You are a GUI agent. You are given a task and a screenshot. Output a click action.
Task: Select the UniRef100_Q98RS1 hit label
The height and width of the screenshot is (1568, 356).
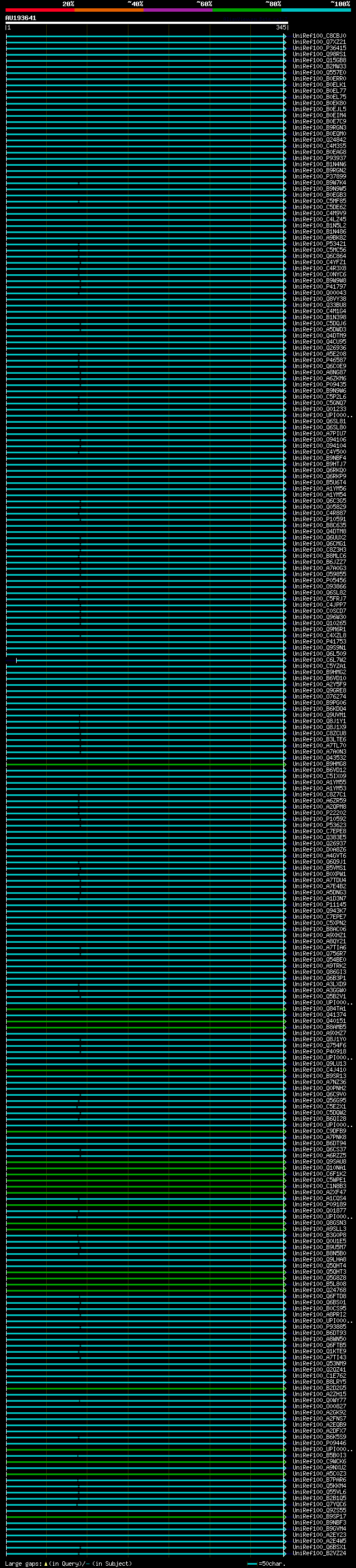319,54
